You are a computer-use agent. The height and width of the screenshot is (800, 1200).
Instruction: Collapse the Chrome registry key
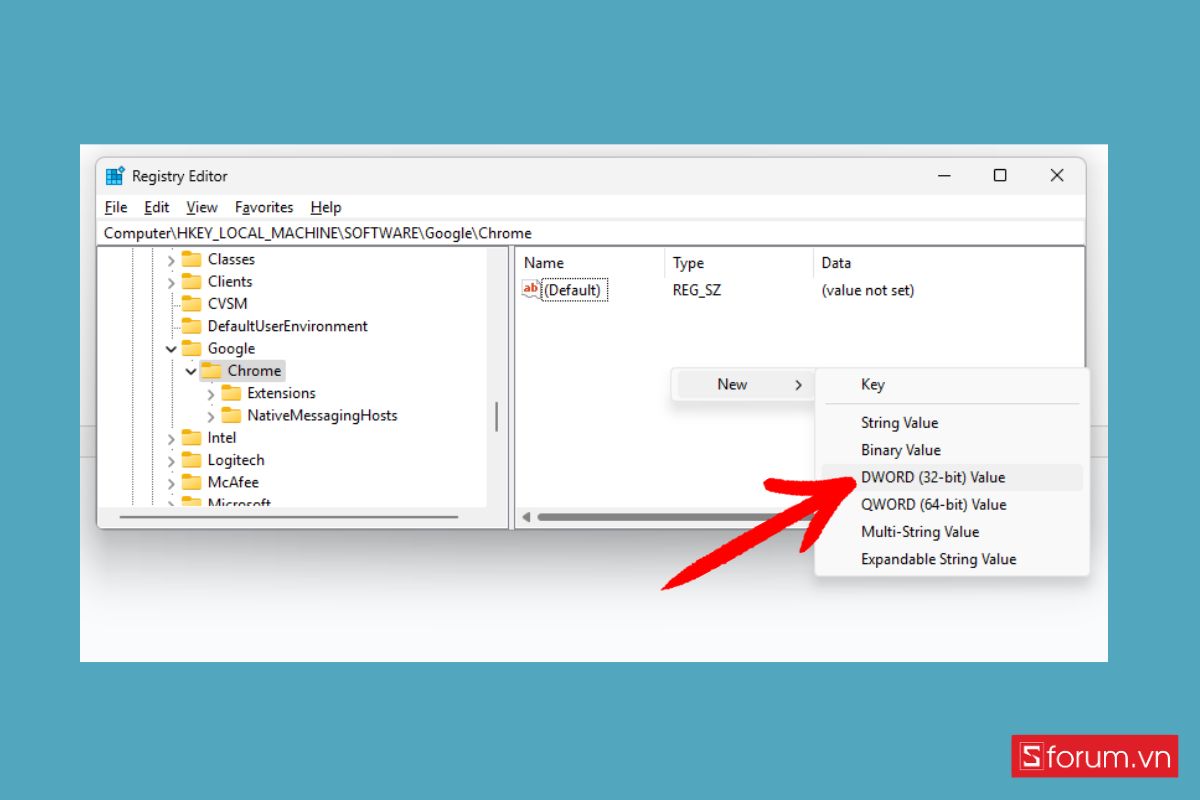click(x=191, y=371)
